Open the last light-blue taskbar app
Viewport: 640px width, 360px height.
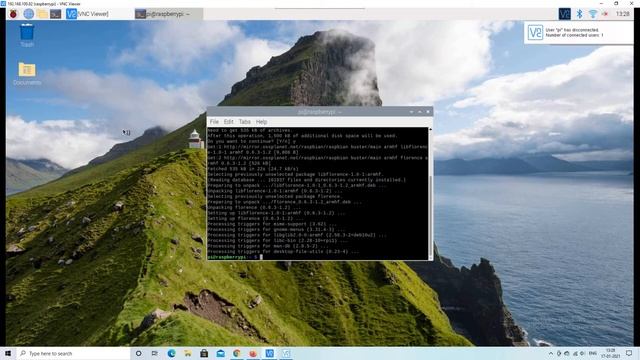286,353
